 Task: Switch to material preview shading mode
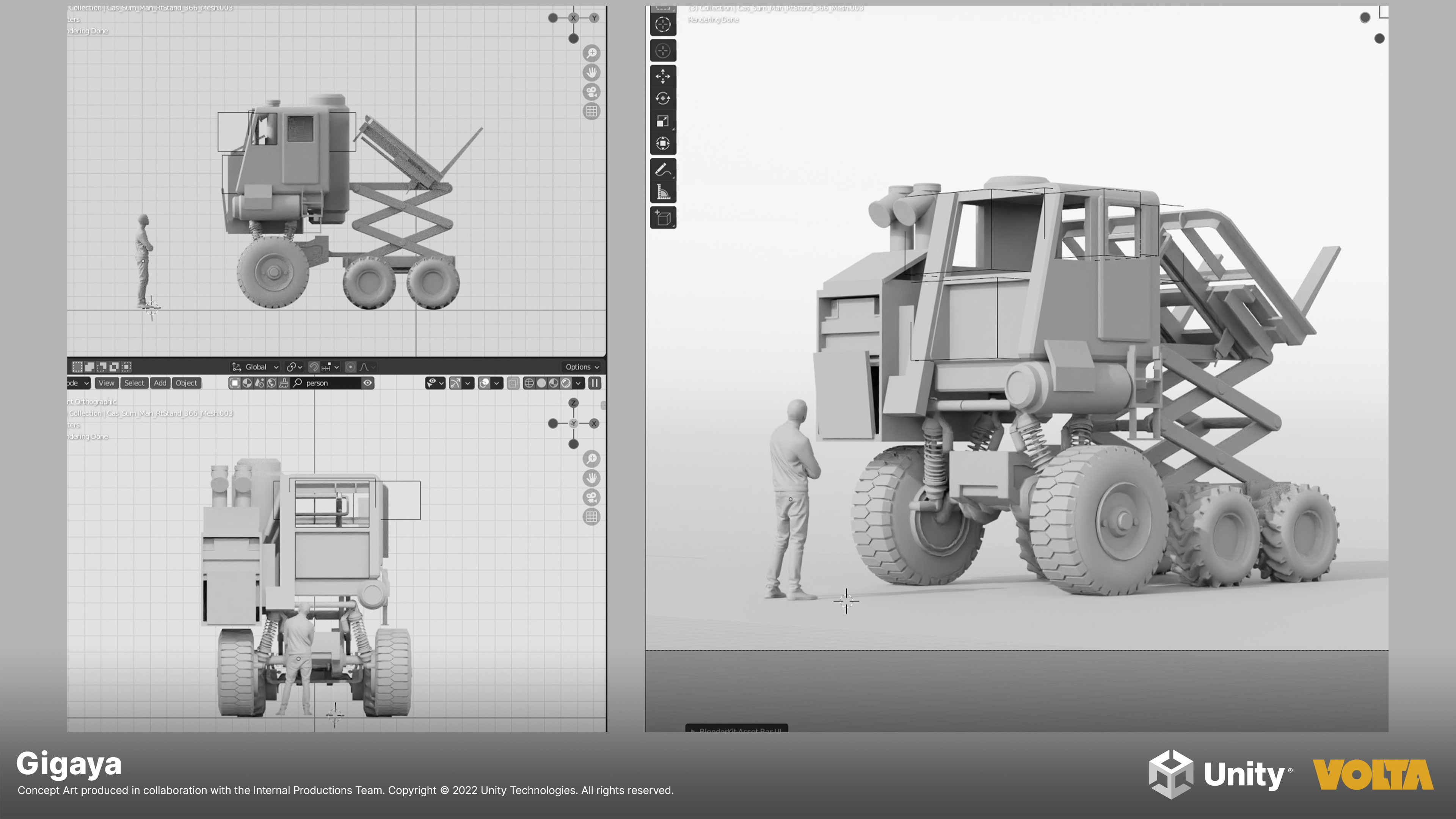tap(554, 383)
